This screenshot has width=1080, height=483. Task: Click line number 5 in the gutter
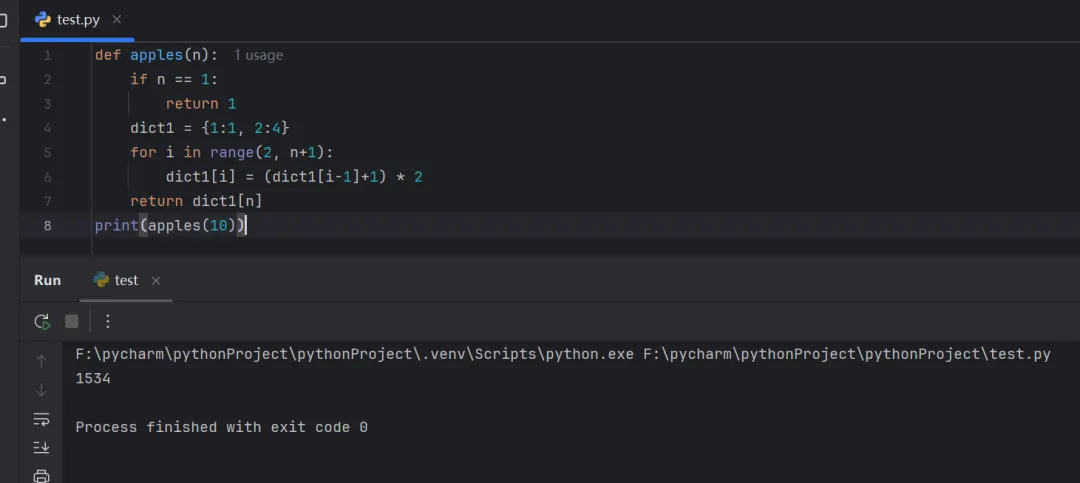47,152
